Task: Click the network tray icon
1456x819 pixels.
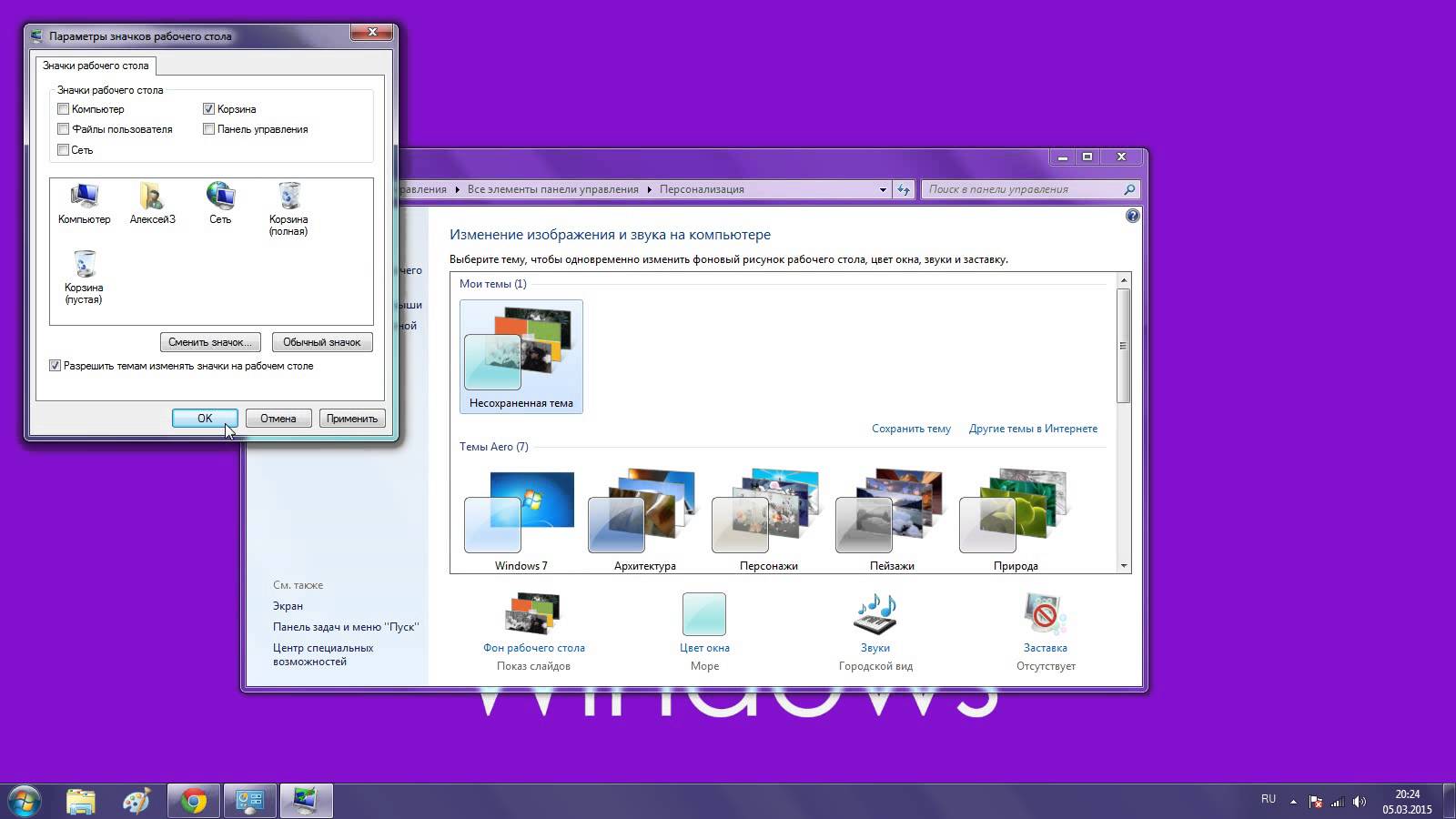Action: click(x=1338, y=802)
